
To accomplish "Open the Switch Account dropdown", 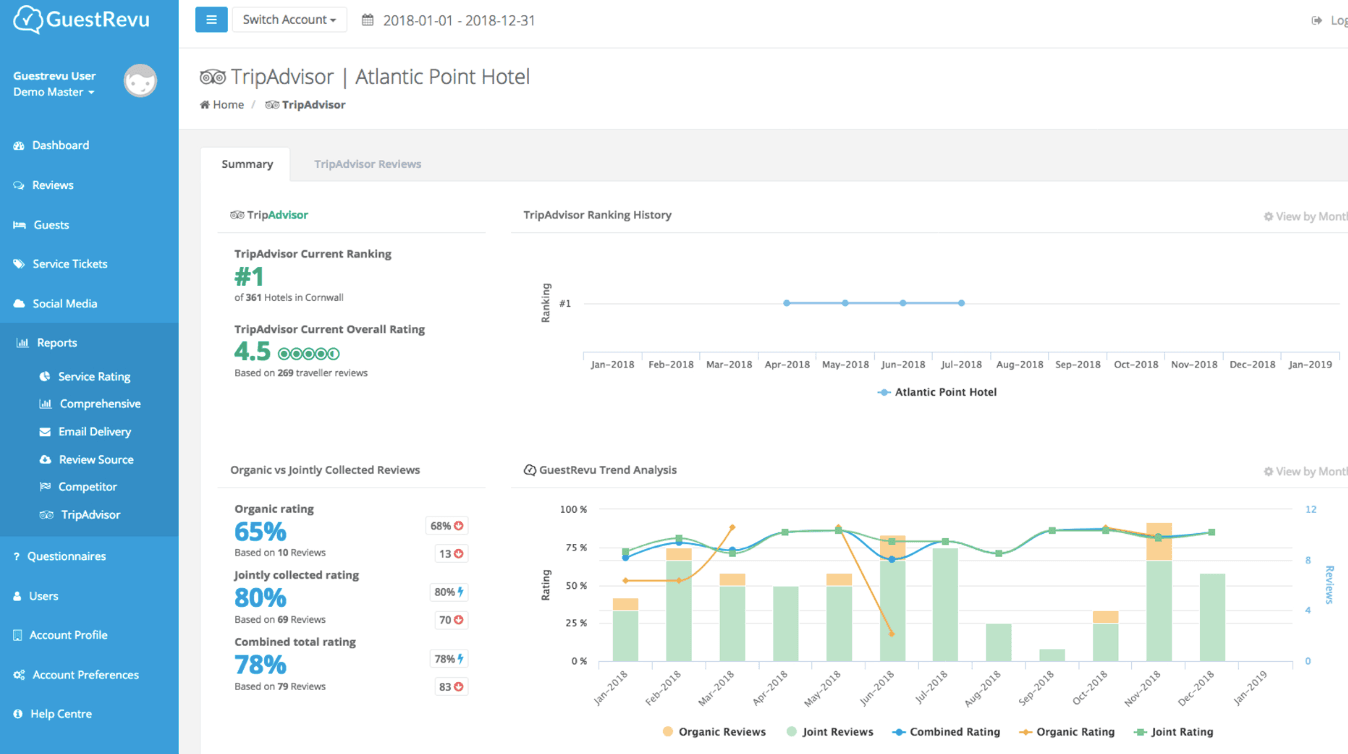I will point(289,18).
